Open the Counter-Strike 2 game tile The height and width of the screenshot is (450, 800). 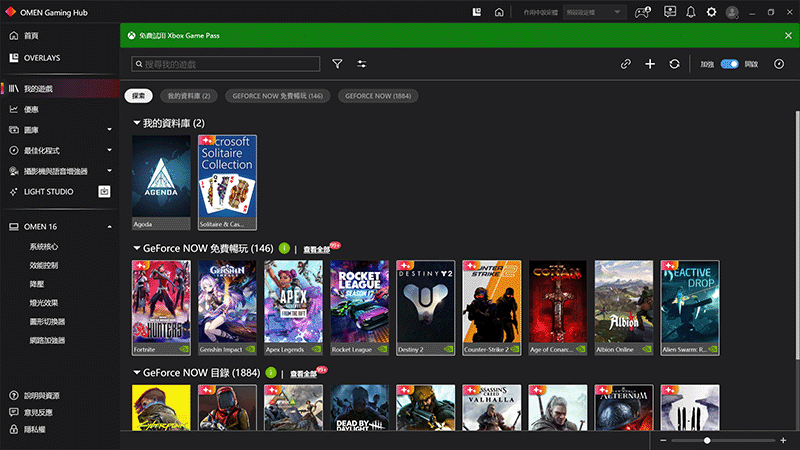click(492, 308)
